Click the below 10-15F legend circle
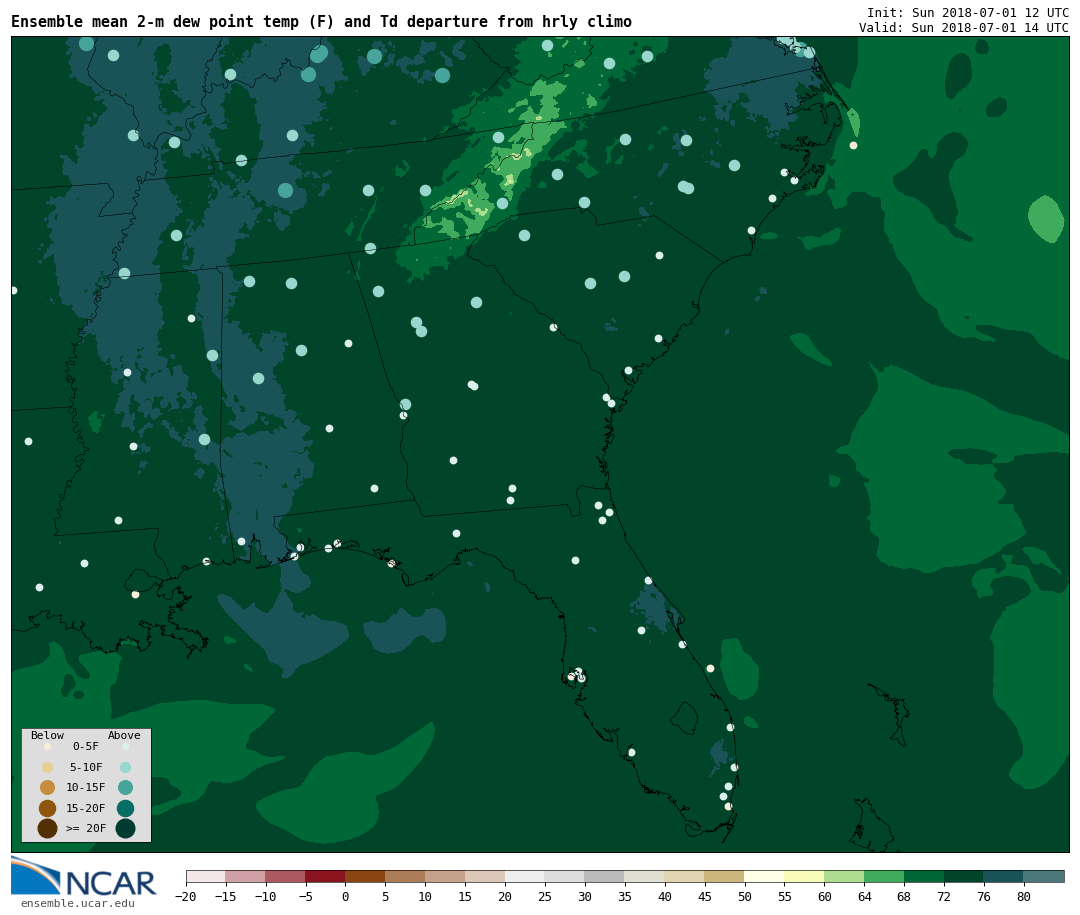The width and height of the screenshot is (1080, 915). pyautogui.click(x=48, y=788)
